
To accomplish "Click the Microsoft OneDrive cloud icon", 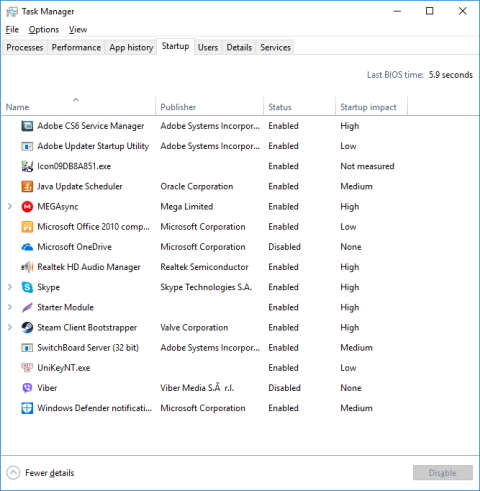I will coord(27,247).
